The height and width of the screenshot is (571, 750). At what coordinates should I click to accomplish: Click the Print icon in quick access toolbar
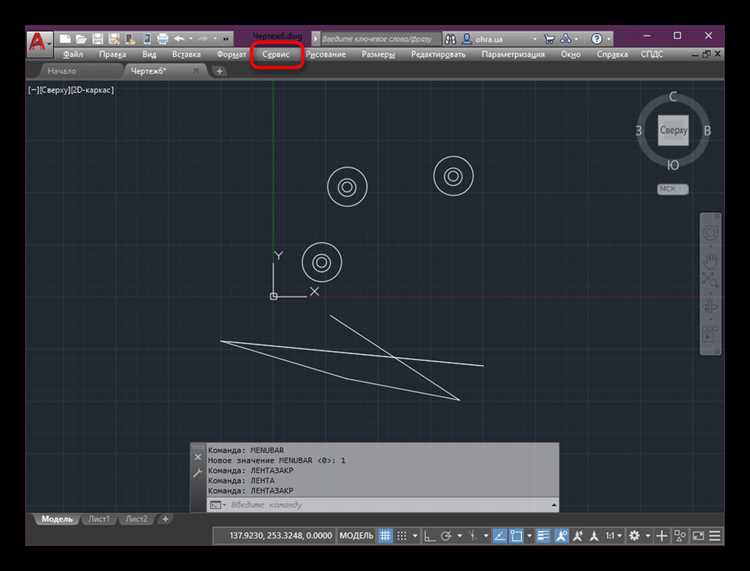(162, 39)
